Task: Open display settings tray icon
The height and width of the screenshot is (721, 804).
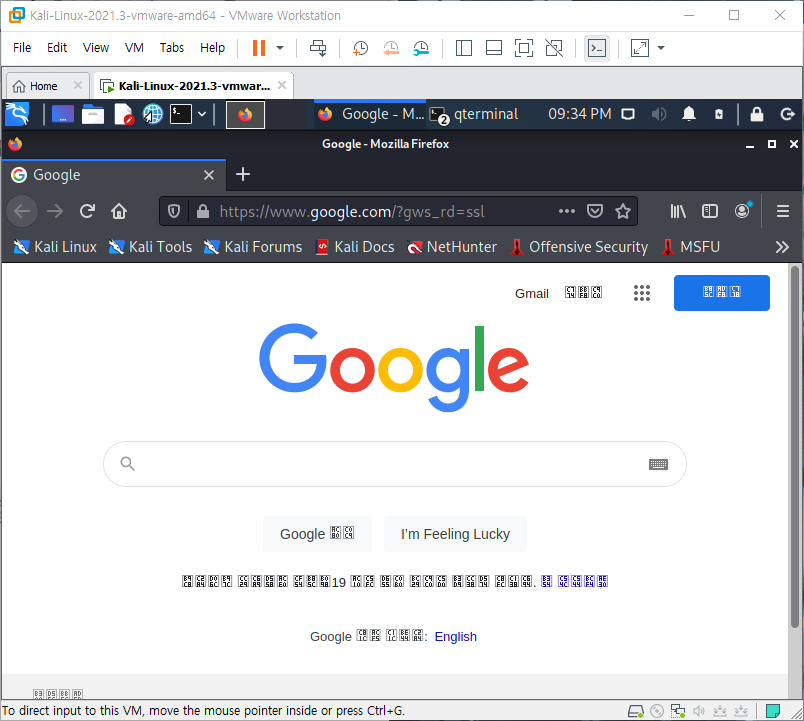Action: (628, 114)
